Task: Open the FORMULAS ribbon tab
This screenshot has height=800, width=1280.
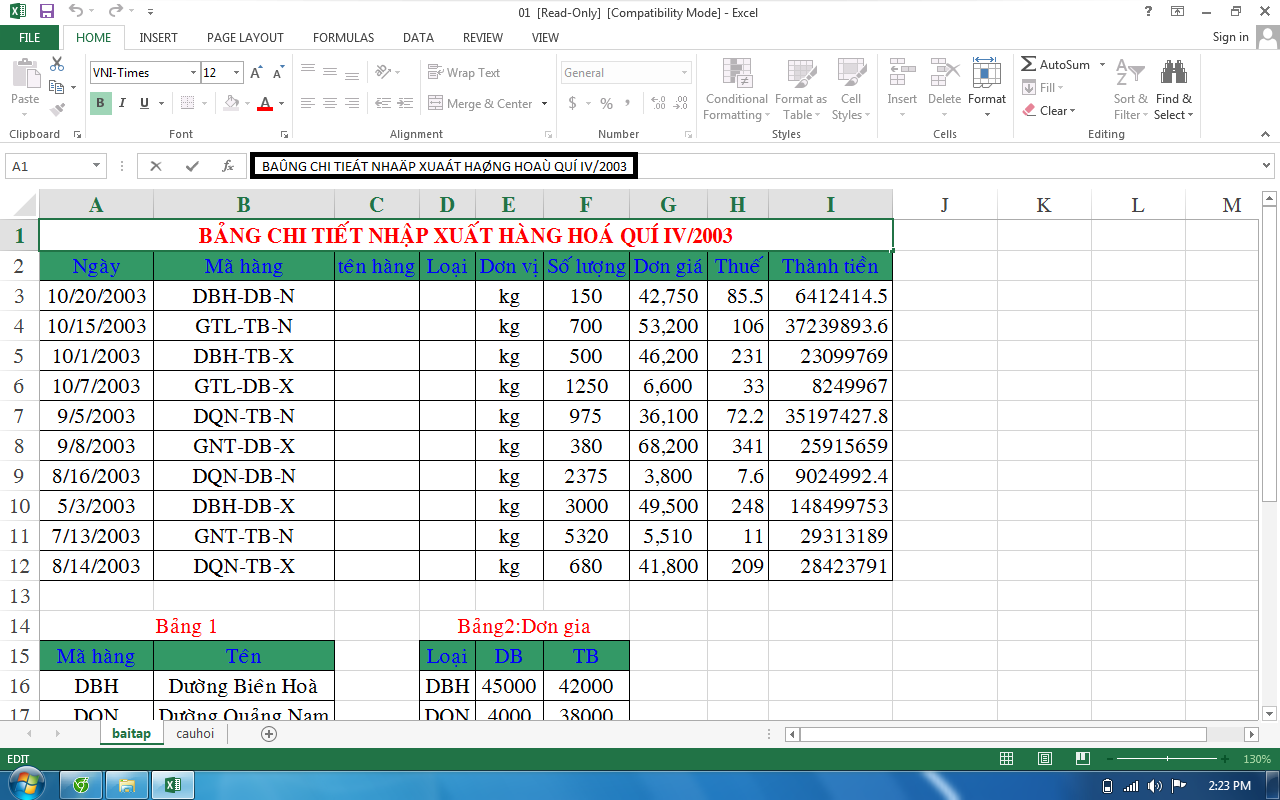Action: point(343,37)
